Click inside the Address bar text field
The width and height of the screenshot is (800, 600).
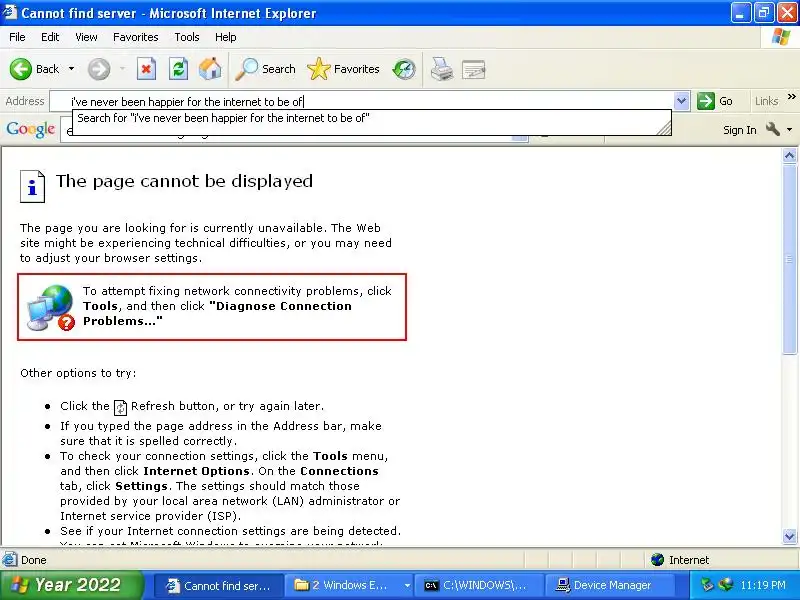(x=362, y=102)
